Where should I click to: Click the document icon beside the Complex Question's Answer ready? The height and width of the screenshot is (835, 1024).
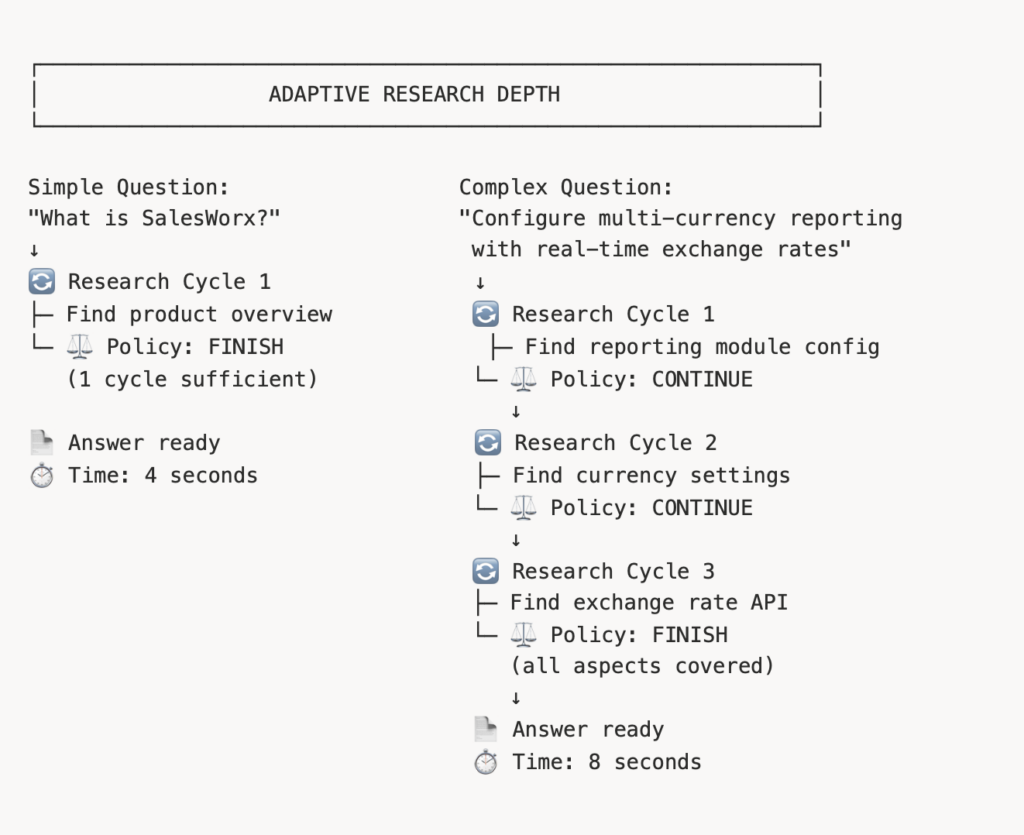(486, 729)
